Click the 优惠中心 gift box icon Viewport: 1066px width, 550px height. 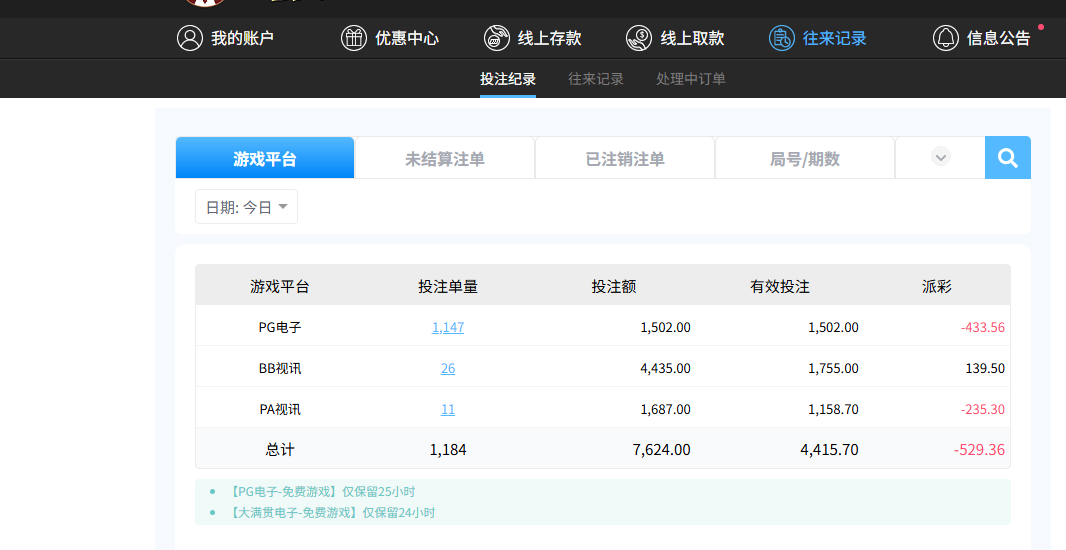coord(354,38)
